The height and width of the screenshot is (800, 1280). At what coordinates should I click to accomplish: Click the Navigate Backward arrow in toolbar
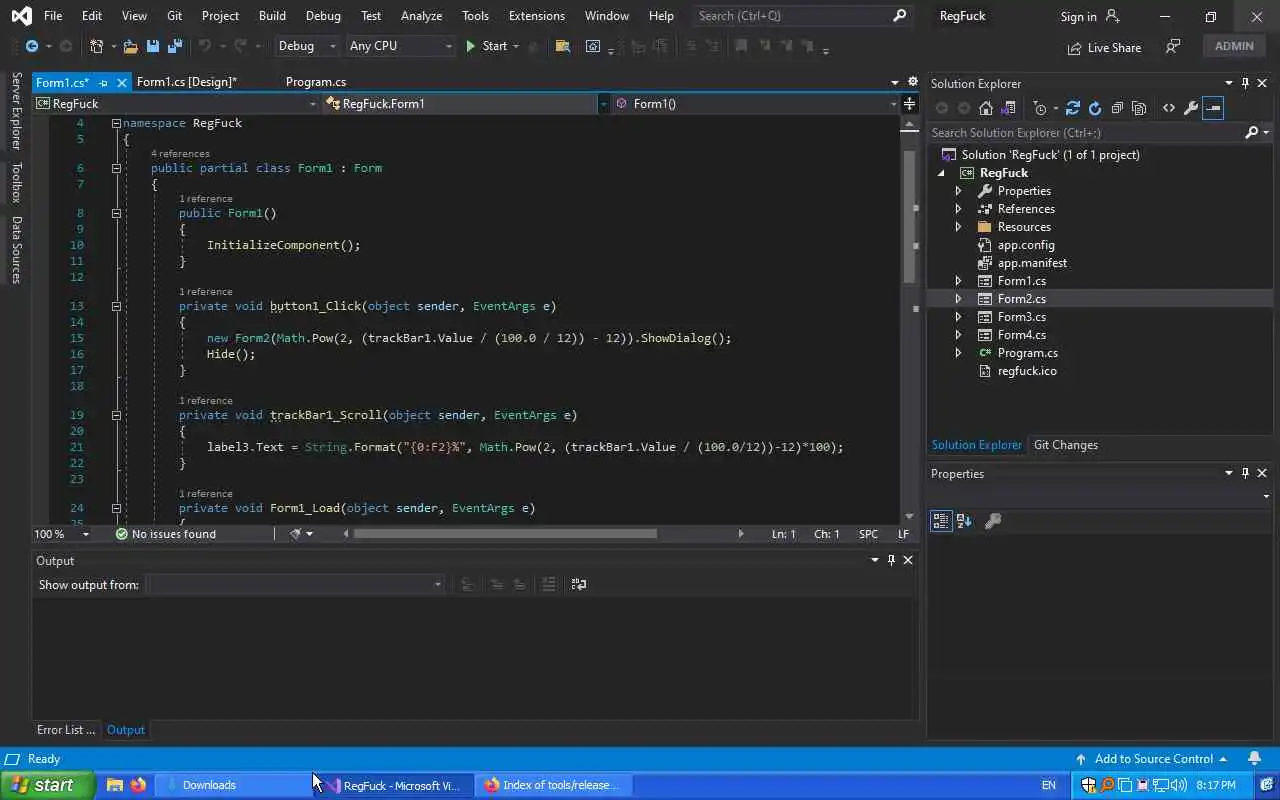pos(32,46)
